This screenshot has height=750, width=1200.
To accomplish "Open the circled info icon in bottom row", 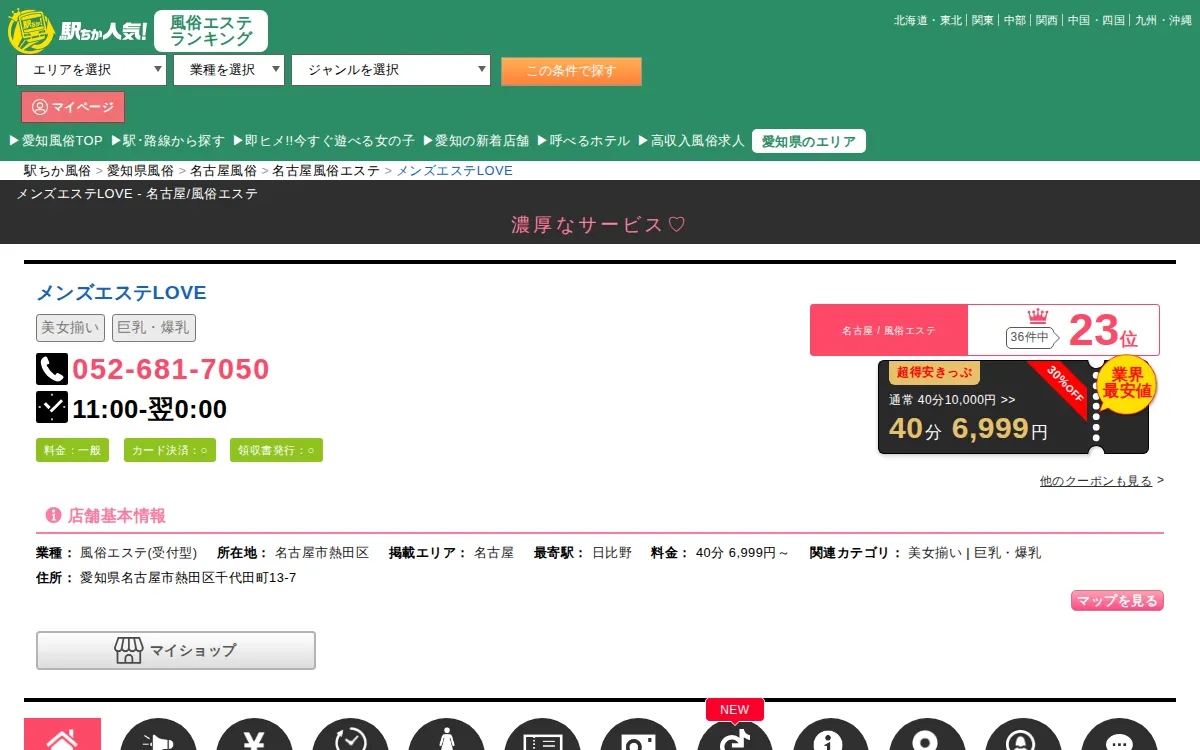I will click(x=831, y=735).
